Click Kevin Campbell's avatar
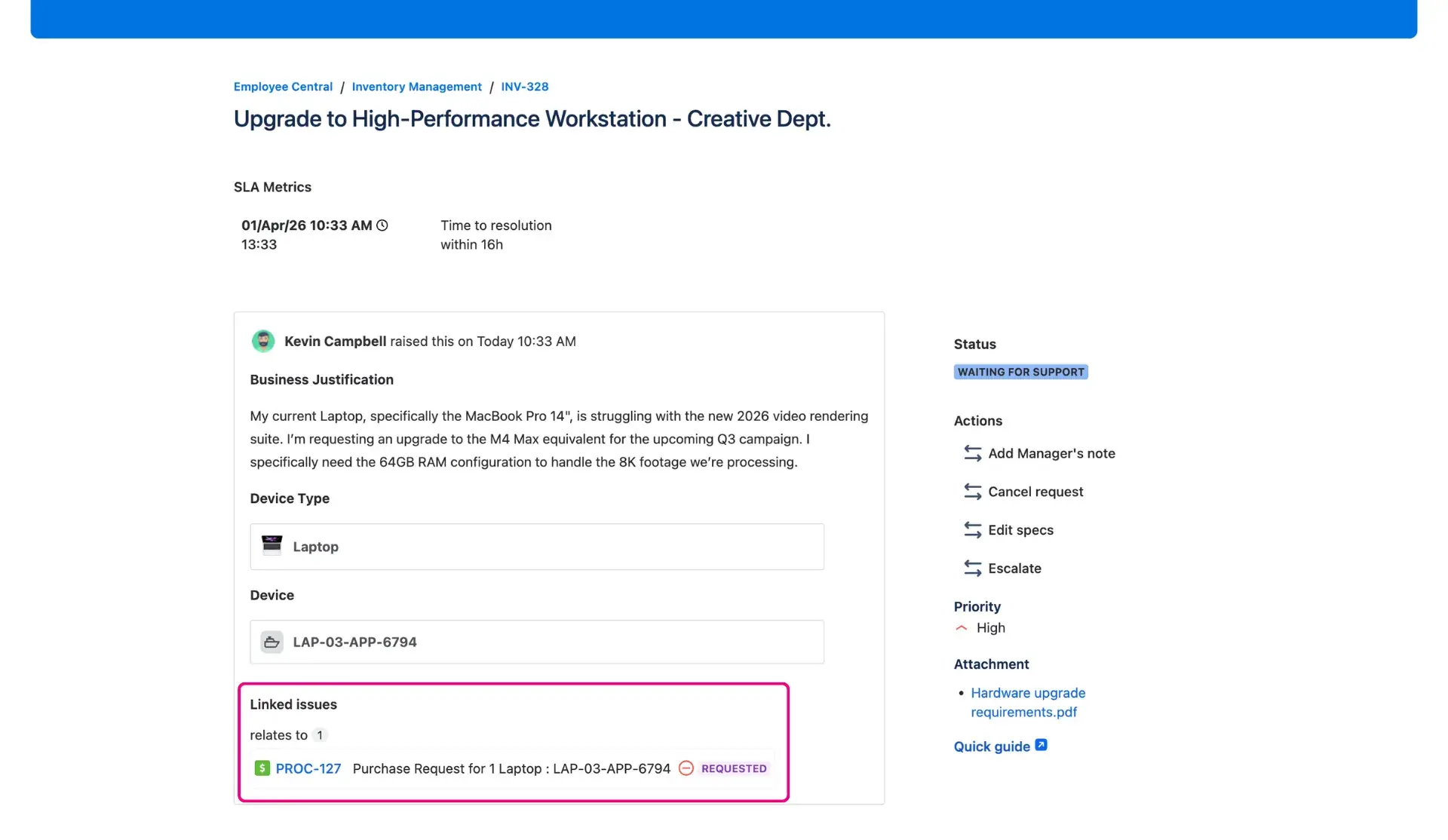This screenshot has width=1448, height=840. pos(262,341)
